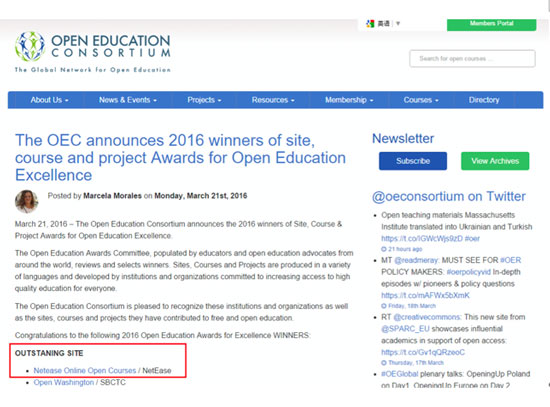The width and height of the screenshot is (550, 407).
Task: Click the Google Translate language icon
Action: click(x=370, y=24)
